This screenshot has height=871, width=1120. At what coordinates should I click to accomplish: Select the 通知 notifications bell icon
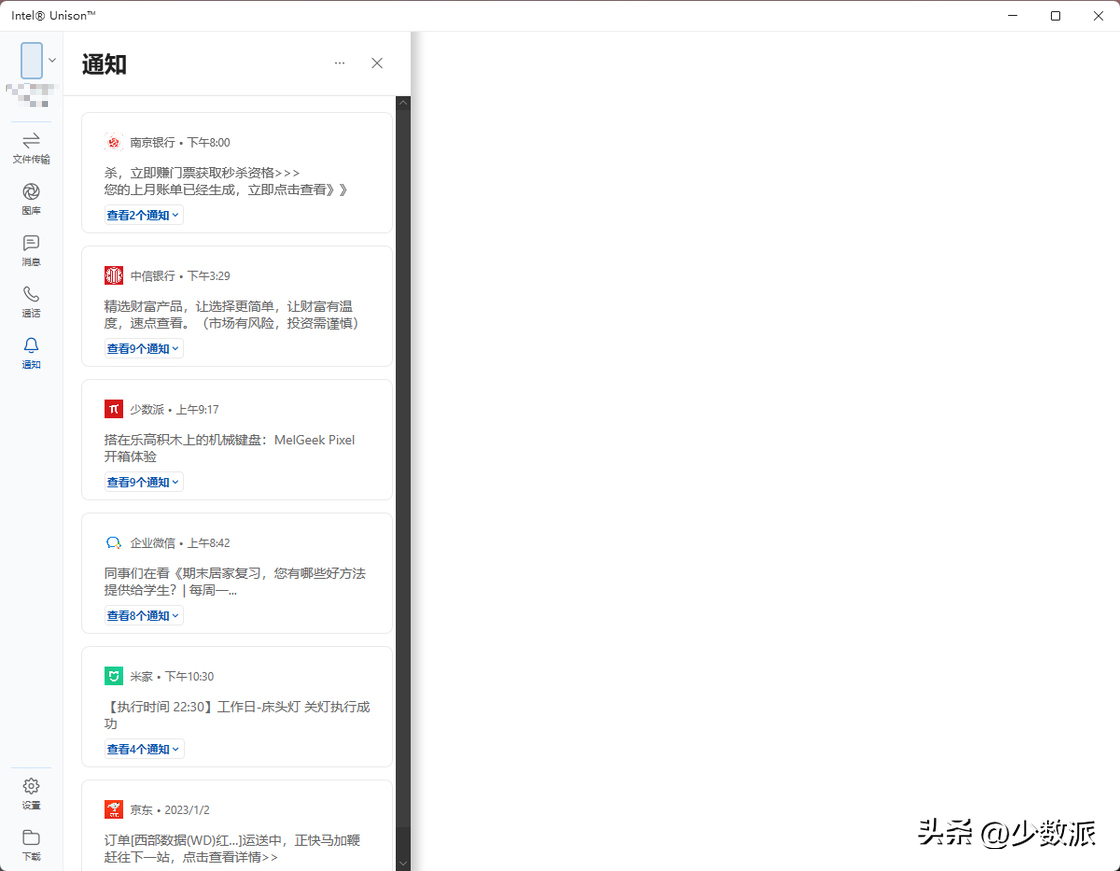point(31,346)
